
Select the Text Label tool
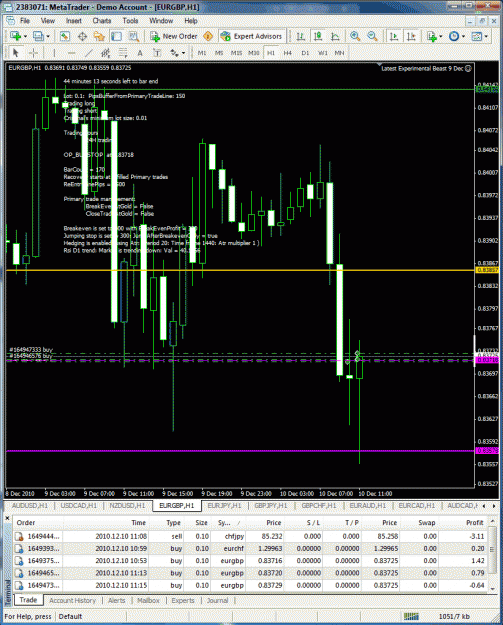[x=157, y=53]
